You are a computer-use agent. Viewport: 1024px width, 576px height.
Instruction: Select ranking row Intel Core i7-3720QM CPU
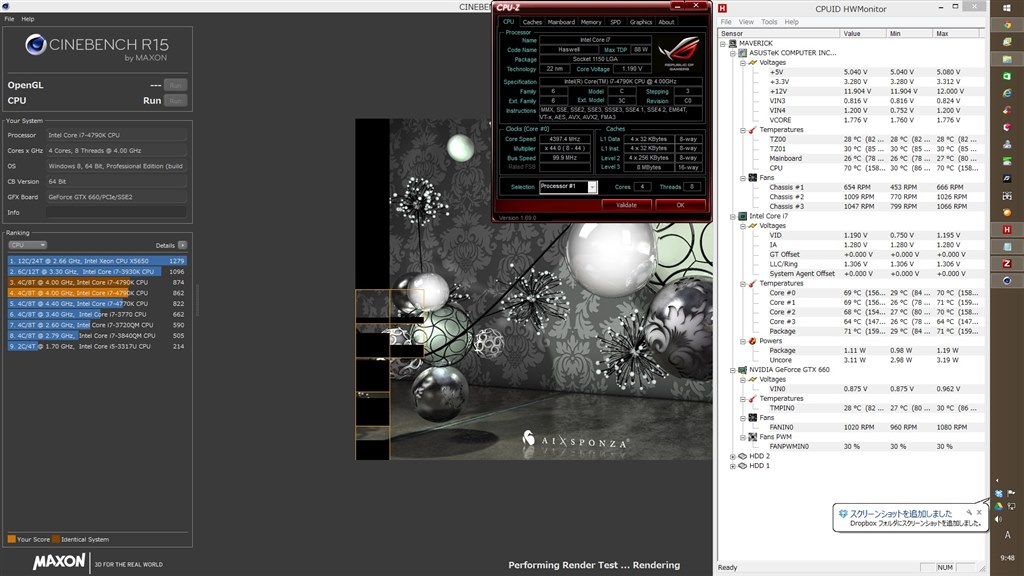[x=97, y=325]
